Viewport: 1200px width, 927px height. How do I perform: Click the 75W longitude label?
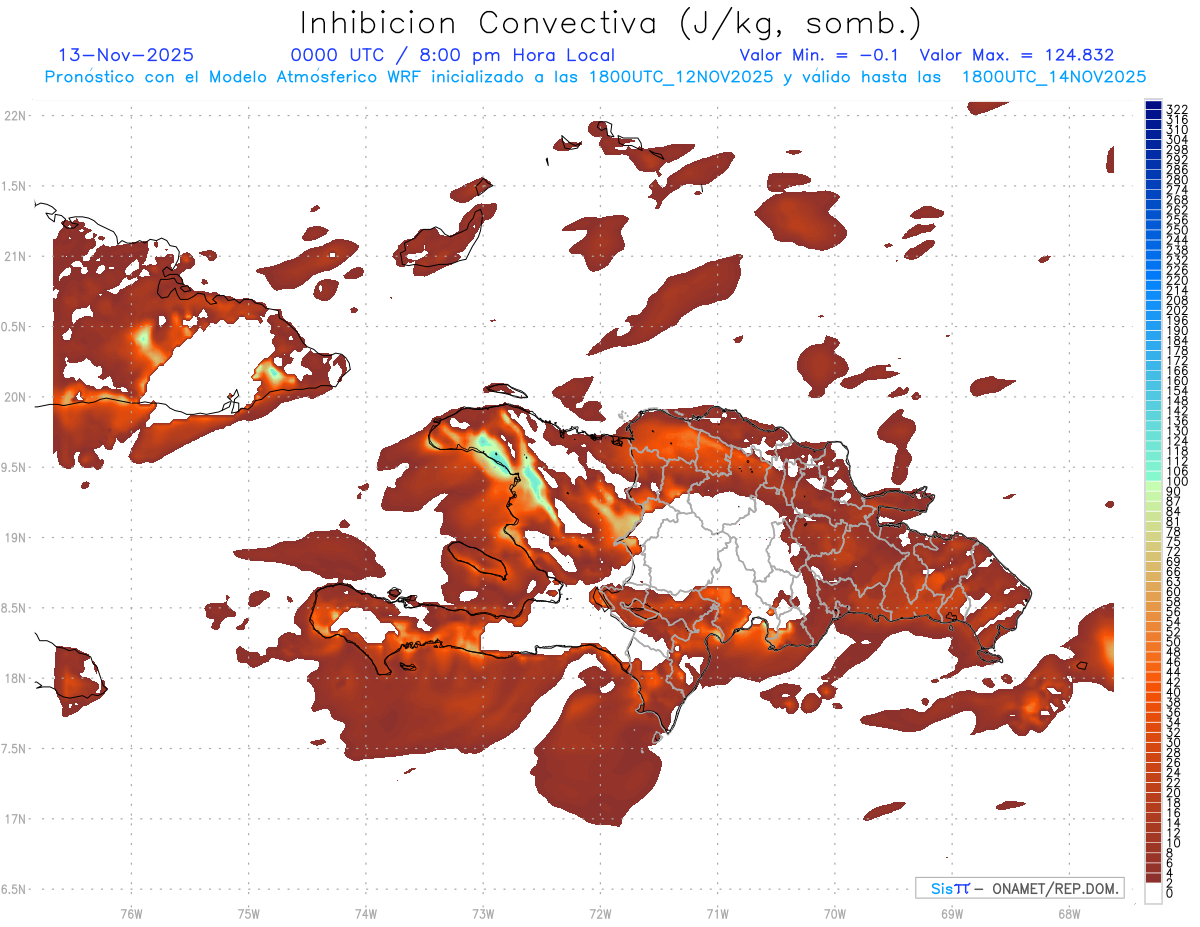click(x=249, y=913)
